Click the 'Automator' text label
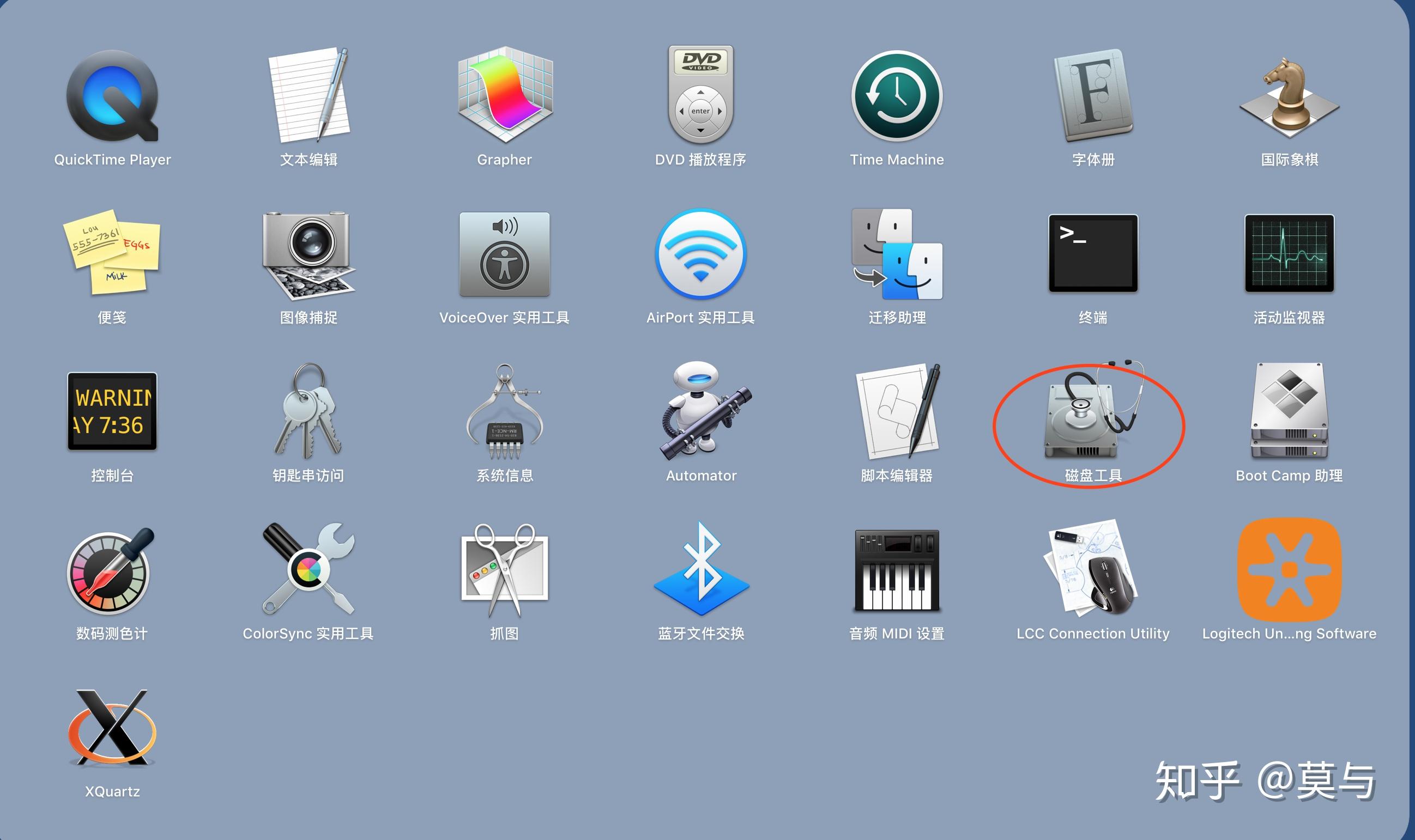Viewport: 1415px width, 840px height. (x=701, y=476)
